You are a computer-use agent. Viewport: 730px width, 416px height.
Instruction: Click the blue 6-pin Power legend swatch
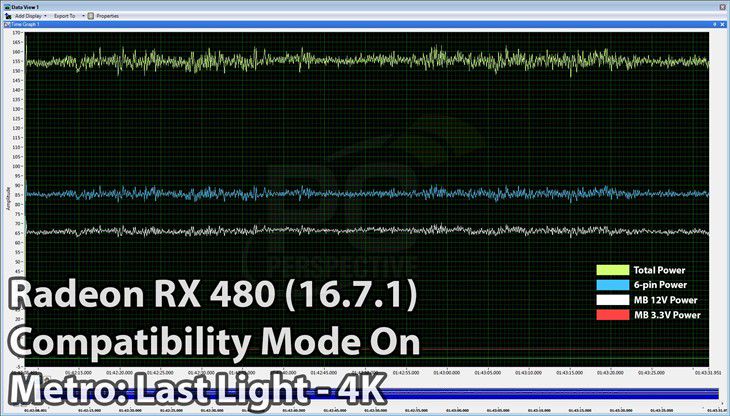[x=612, y=285]
